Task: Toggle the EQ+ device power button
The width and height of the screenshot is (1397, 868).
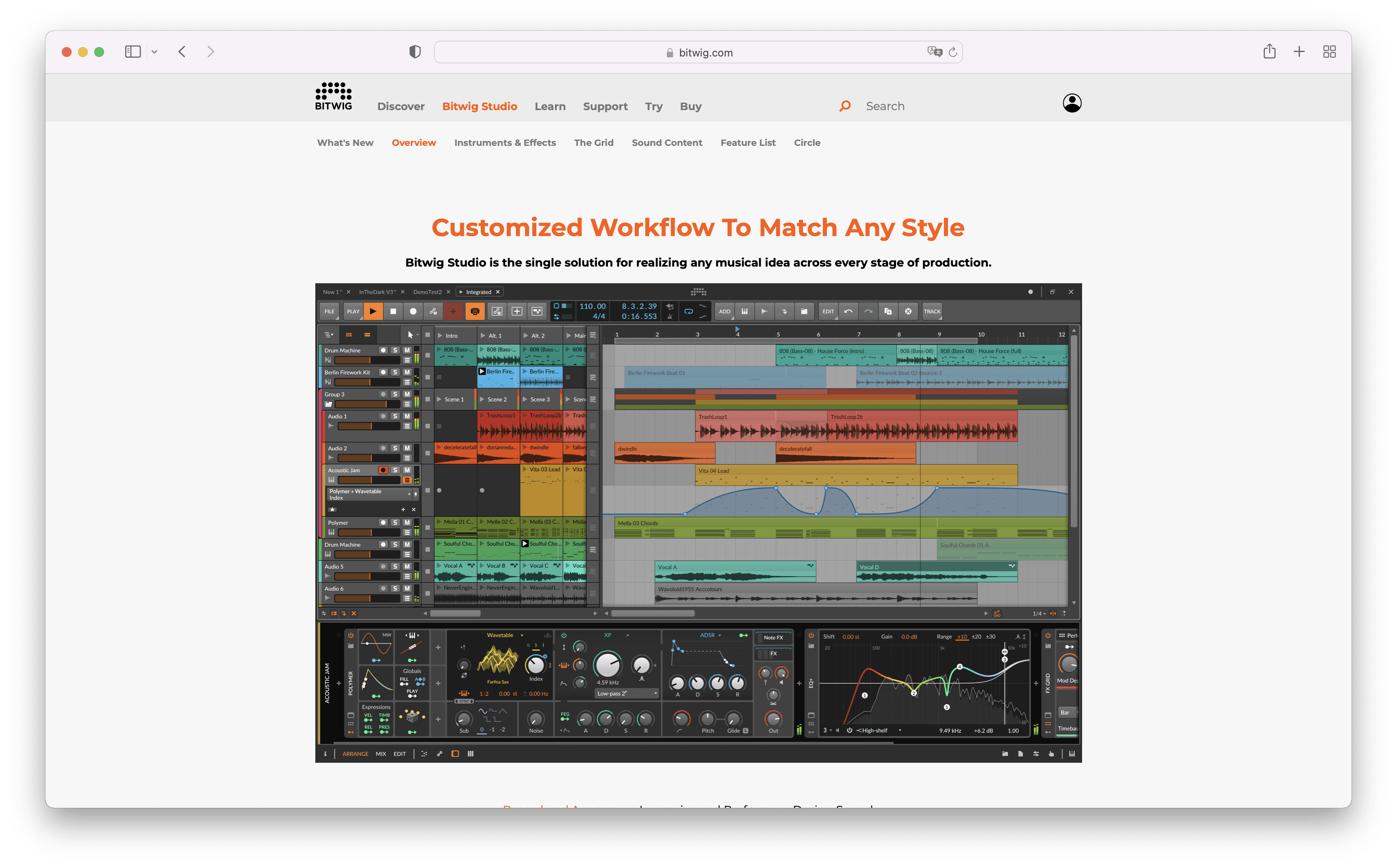Action: [x=811, y=636]
